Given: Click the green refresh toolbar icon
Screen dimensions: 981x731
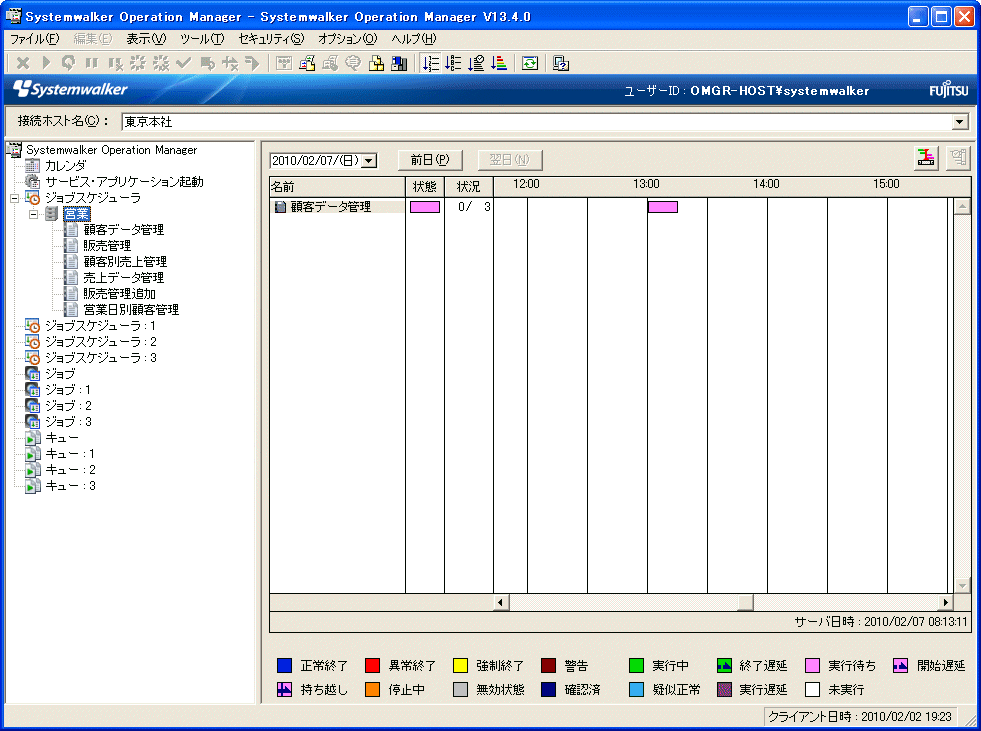Looking at the screenshot, I should tap(530, 63).
